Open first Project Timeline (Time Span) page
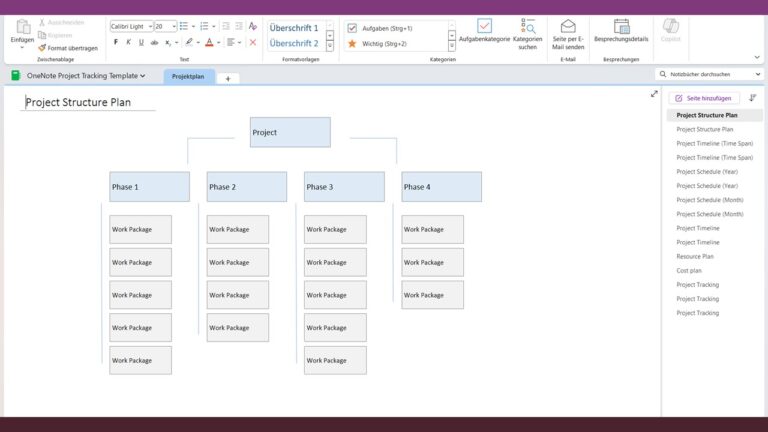 (715, 144)
